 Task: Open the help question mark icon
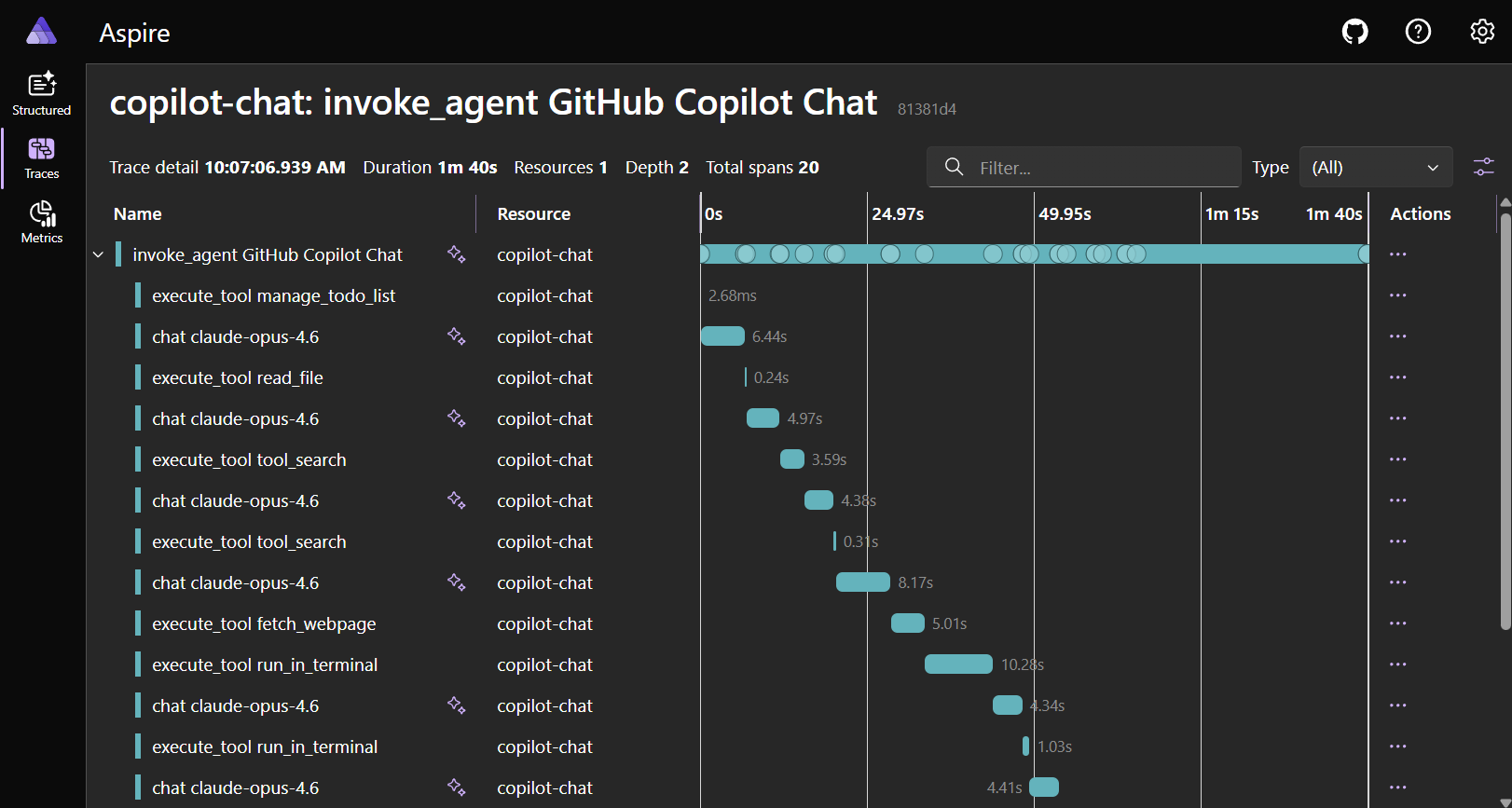1418,31
